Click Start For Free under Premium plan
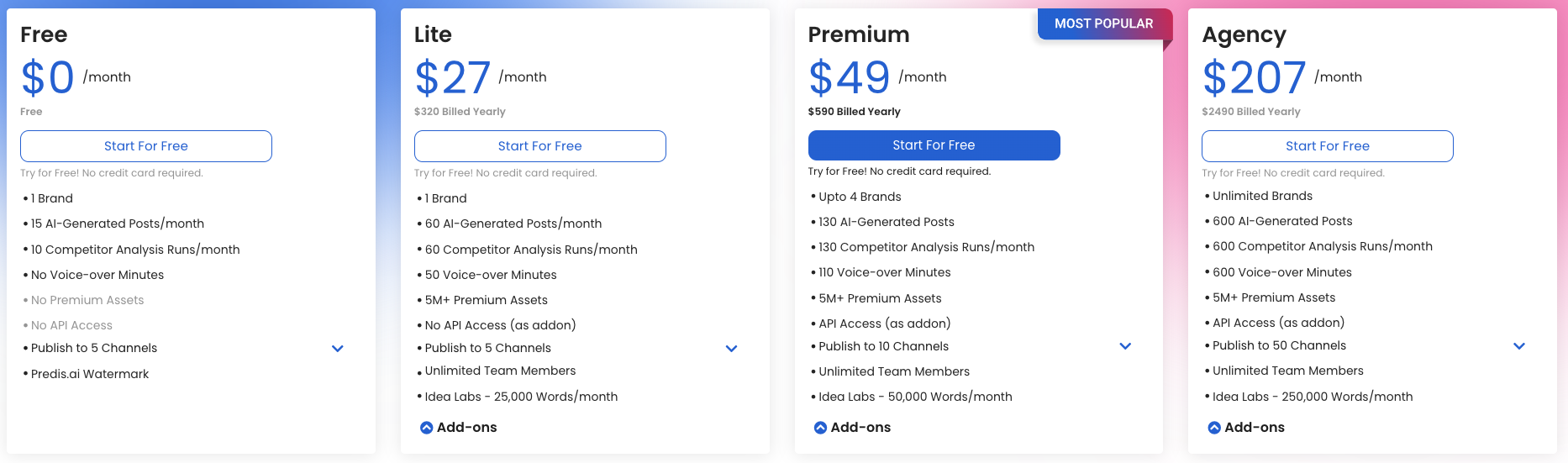 934,145
